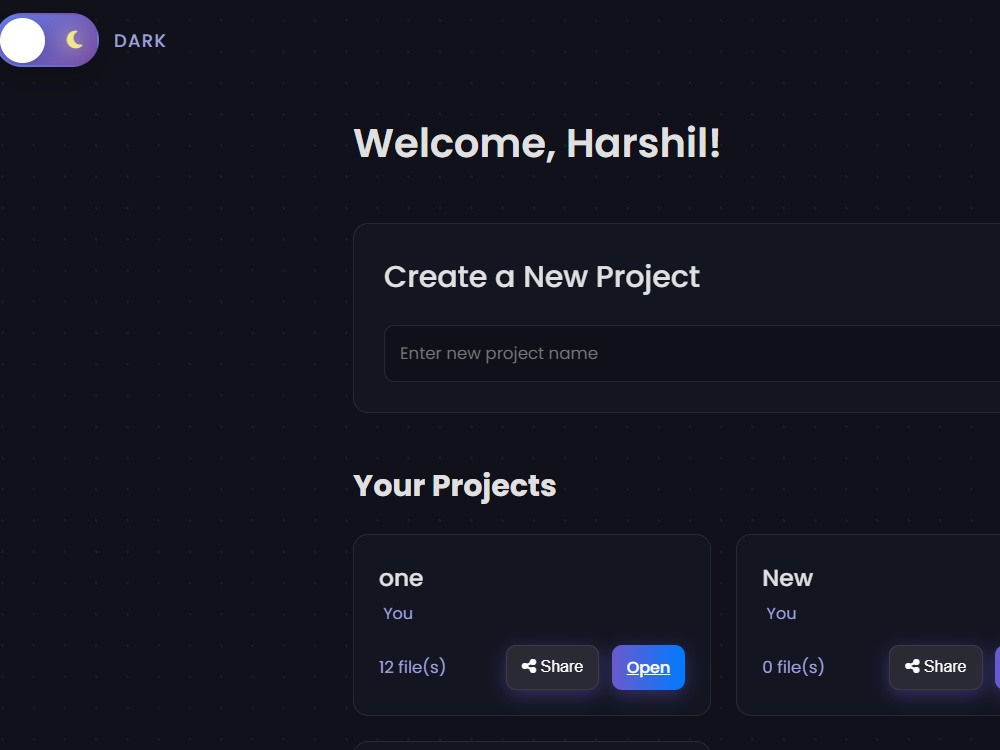Click the Create a New Project heading
Viewport: 1000px width, 750px height.
(x=541, y=277)
